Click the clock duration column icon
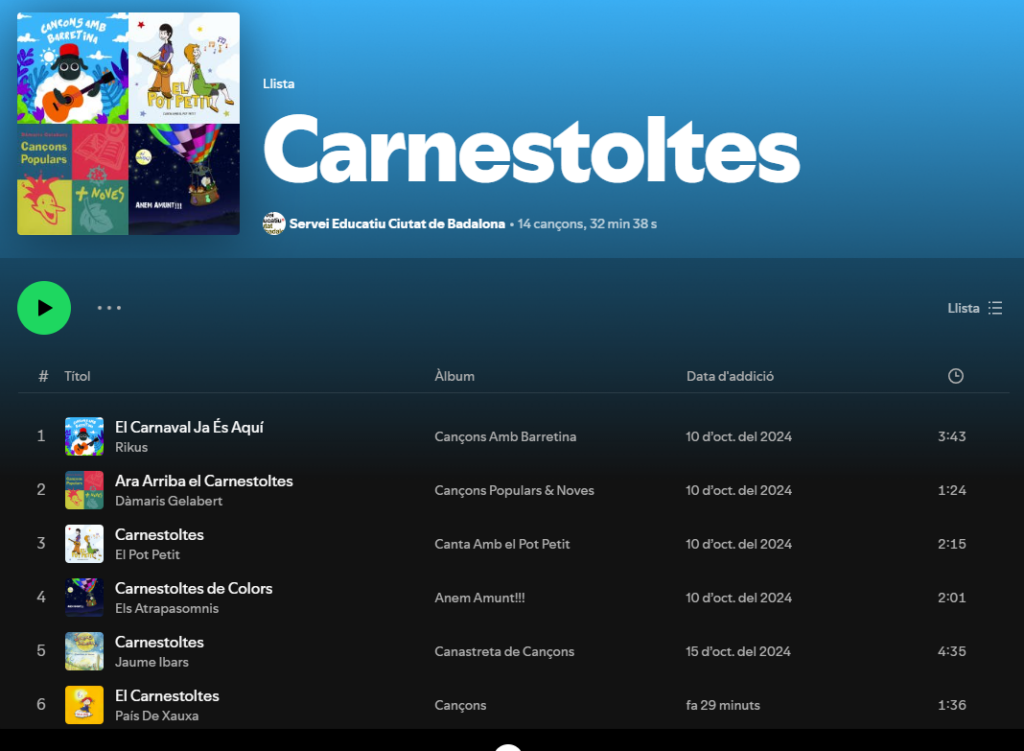The width and height of the screenshot is (1024, 751). point(955,376)
